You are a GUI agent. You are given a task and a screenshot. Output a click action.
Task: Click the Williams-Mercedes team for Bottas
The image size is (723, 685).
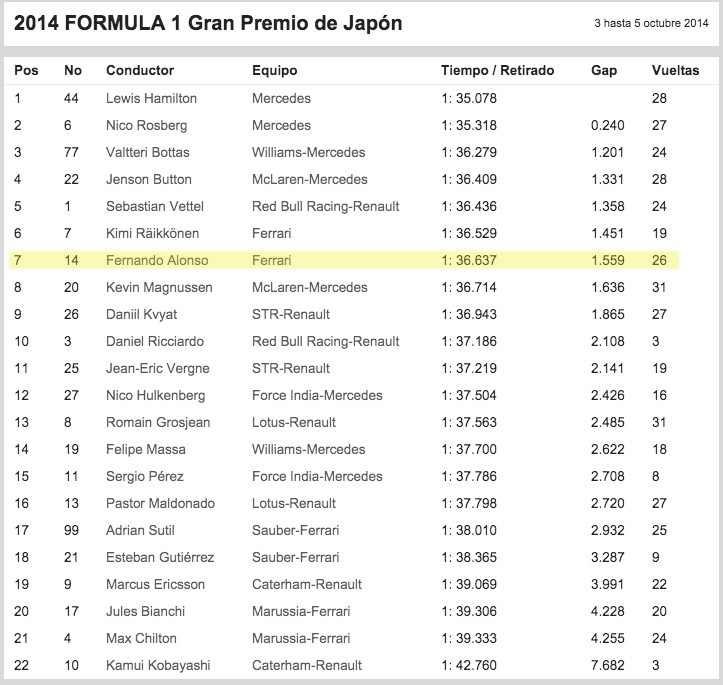308,153
